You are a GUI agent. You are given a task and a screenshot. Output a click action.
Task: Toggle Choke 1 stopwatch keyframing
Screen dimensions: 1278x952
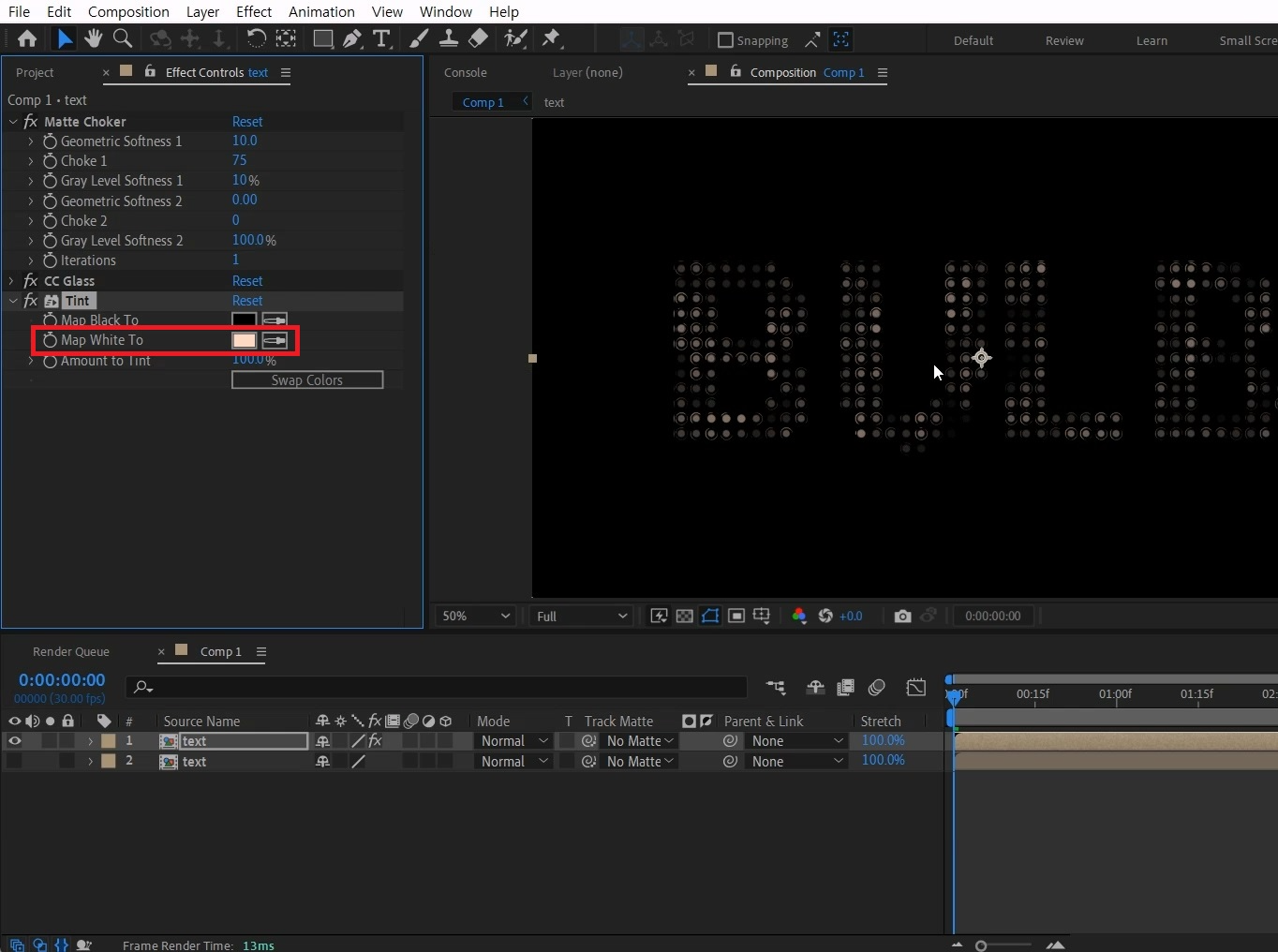click(x=50, y=161)
